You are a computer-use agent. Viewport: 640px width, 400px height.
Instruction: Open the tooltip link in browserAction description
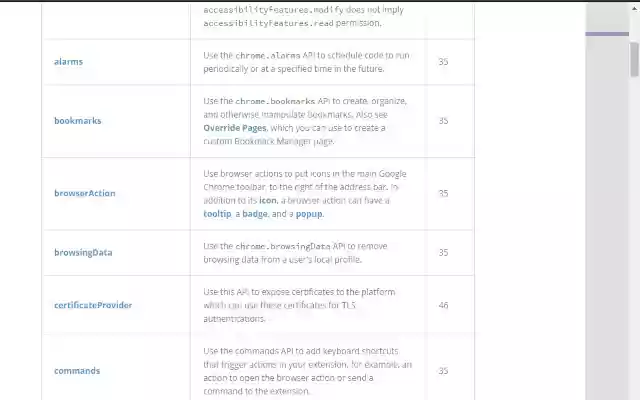[217, 214]
